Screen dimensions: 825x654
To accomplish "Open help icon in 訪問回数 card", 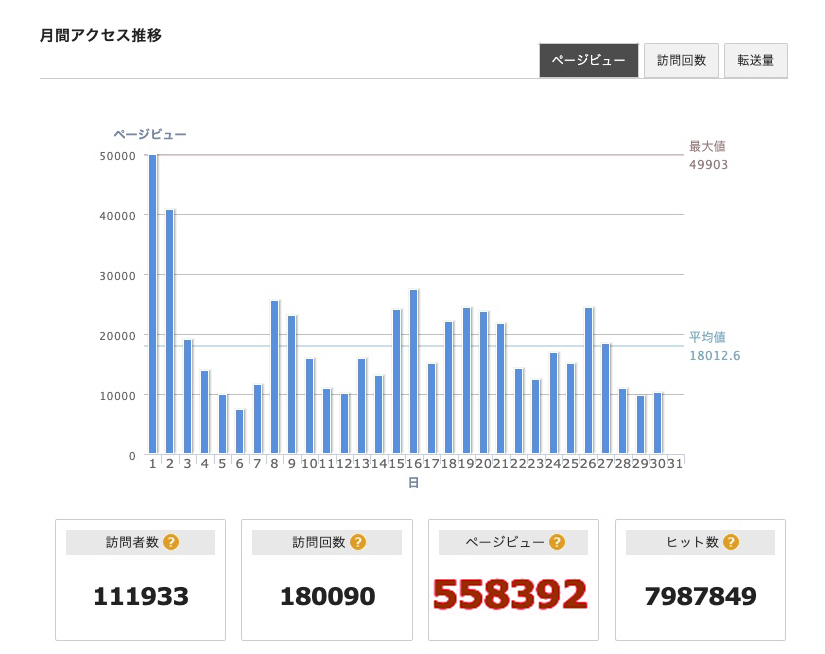I will tap(358, 542).
